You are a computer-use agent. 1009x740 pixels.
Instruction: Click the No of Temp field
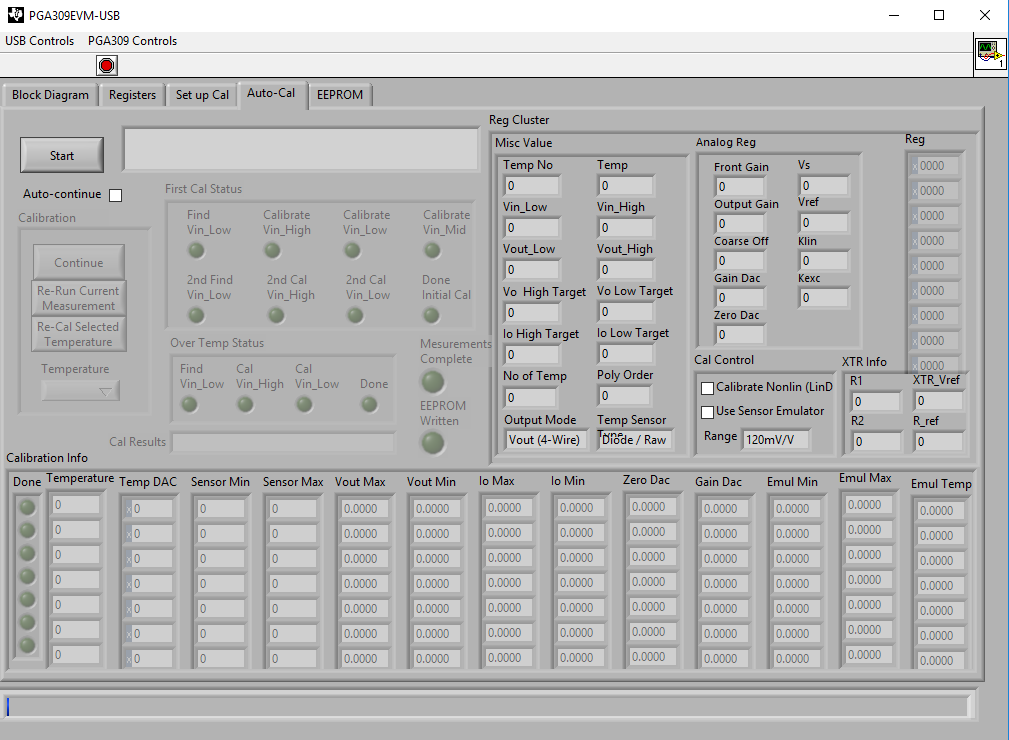tap(530, 398)
